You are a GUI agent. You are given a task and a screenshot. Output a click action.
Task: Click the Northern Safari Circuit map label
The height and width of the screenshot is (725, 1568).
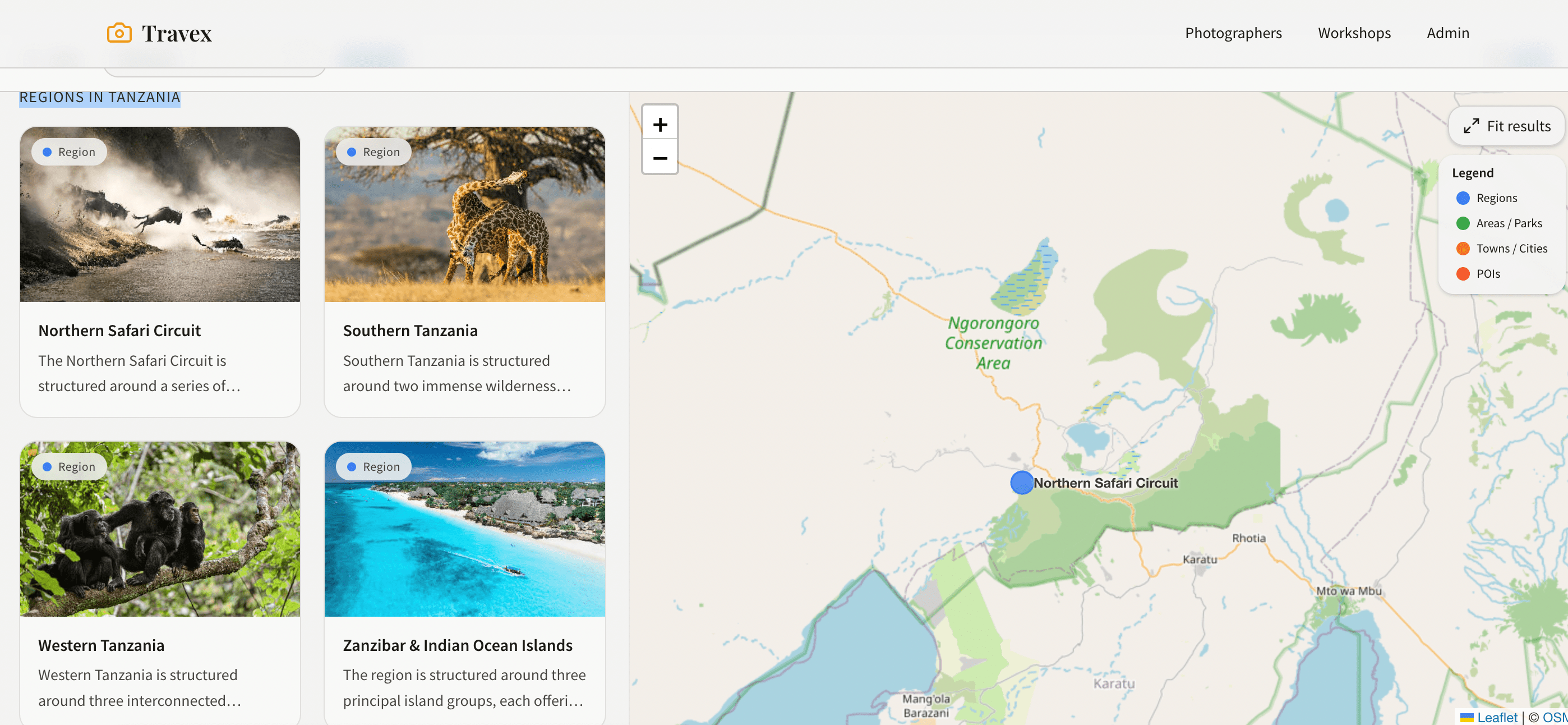coord(1105,483)
